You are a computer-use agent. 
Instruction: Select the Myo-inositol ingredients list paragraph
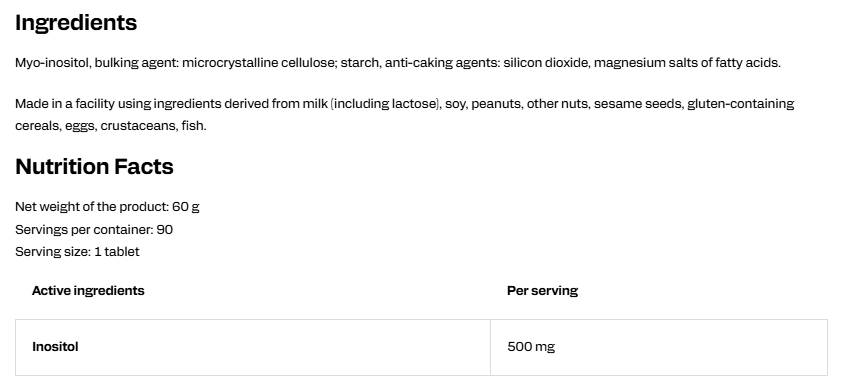398,63
